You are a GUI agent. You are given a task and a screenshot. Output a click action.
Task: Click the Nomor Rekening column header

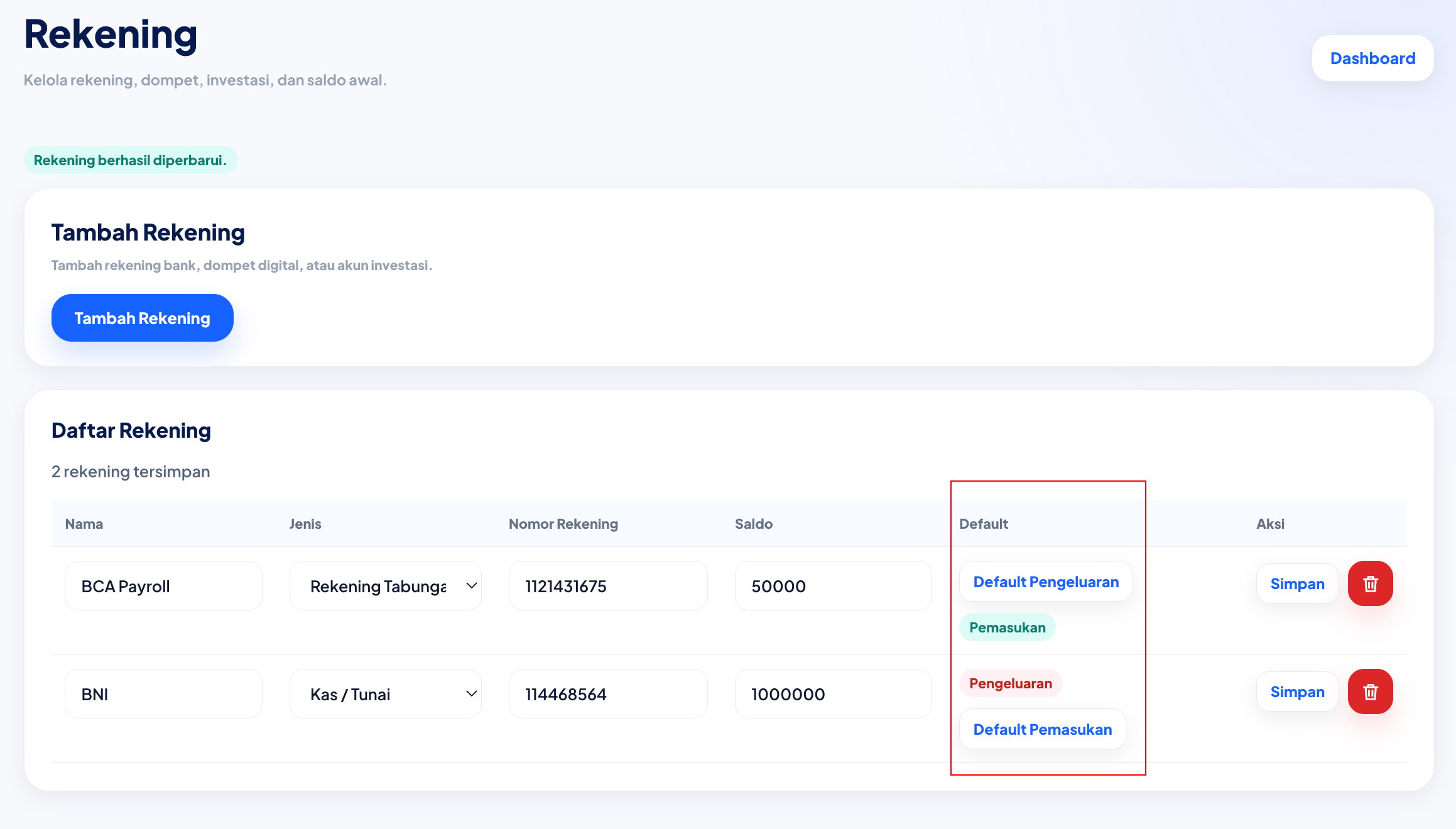[563, 524]
